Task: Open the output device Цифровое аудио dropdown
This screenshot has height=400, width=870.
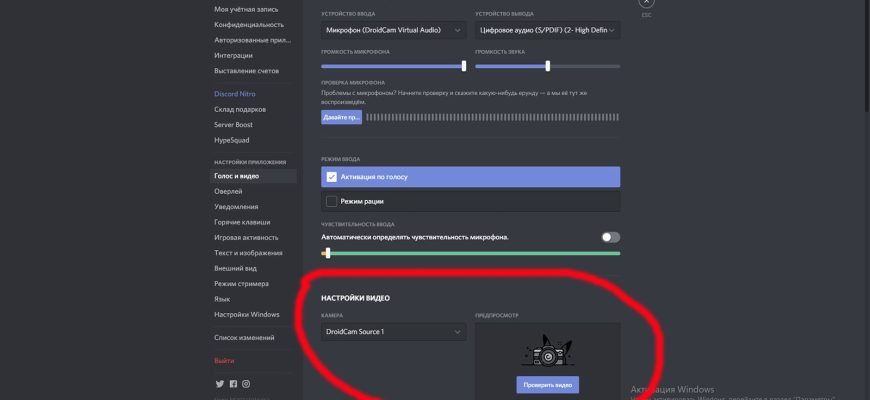Action: click(x=547, y=31)
